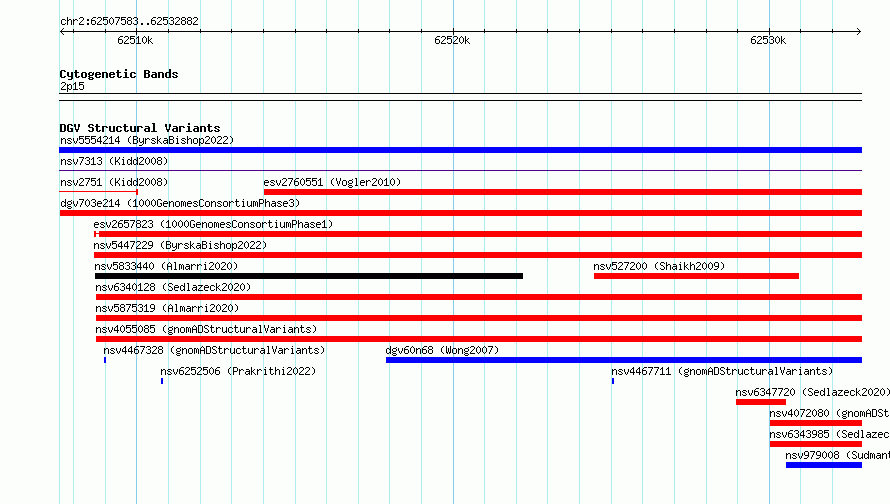The width and height of the screenshot is (890, 504).
Task: Select the red nsv4055085 variant bar
Action: point(479,339)
